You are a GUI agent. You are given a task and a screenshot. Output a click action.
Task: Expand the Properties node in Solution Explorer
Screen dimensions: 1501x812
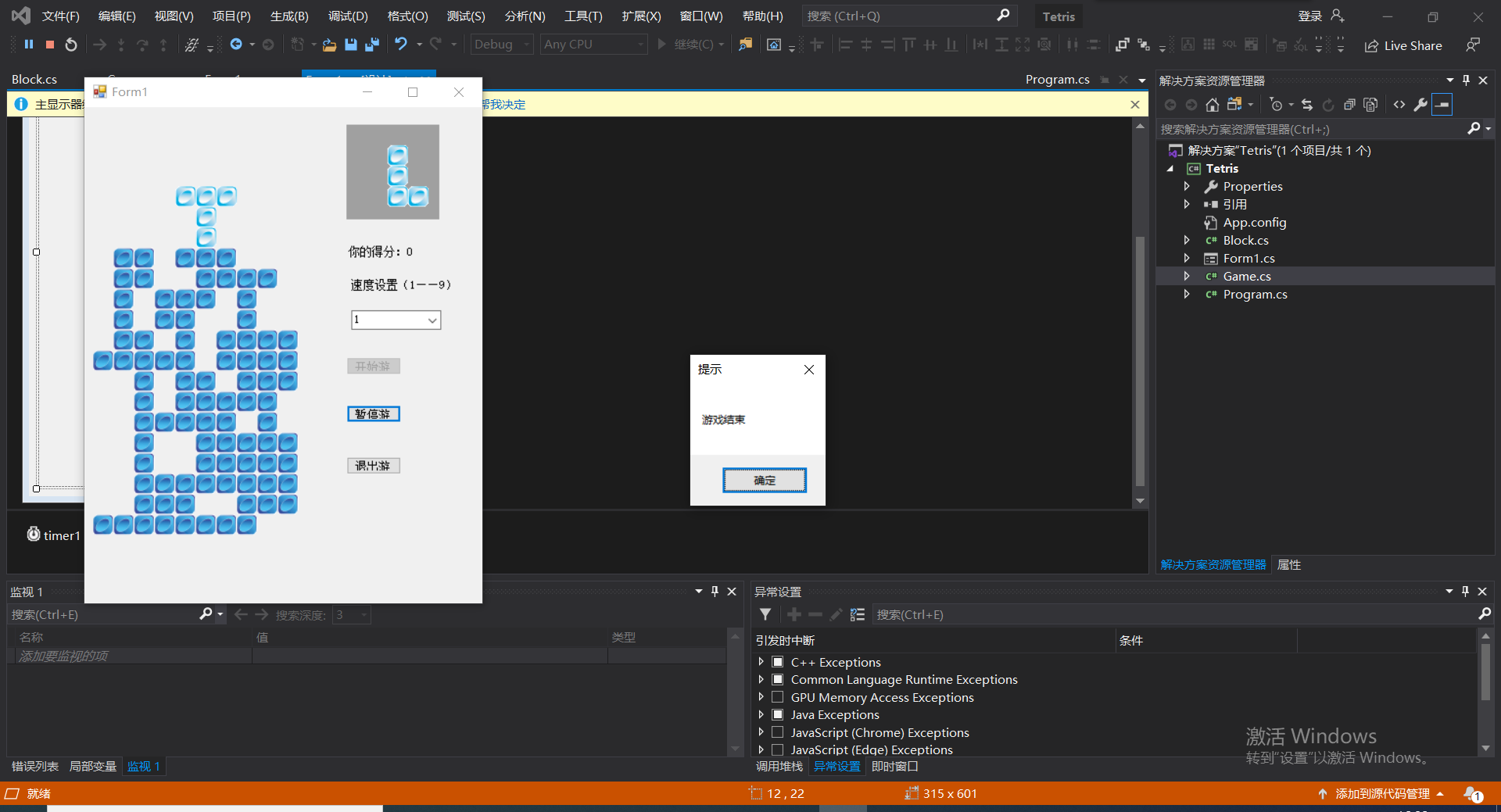[x=1187, y=186]
